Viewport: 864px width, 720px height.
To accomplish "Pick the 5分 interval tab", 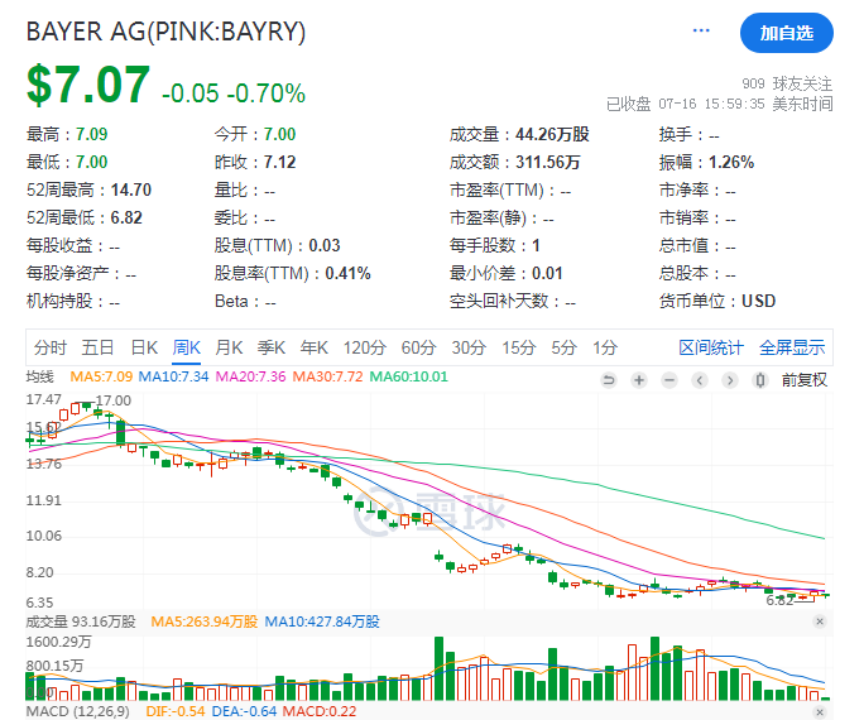I will tap(564, 348).
